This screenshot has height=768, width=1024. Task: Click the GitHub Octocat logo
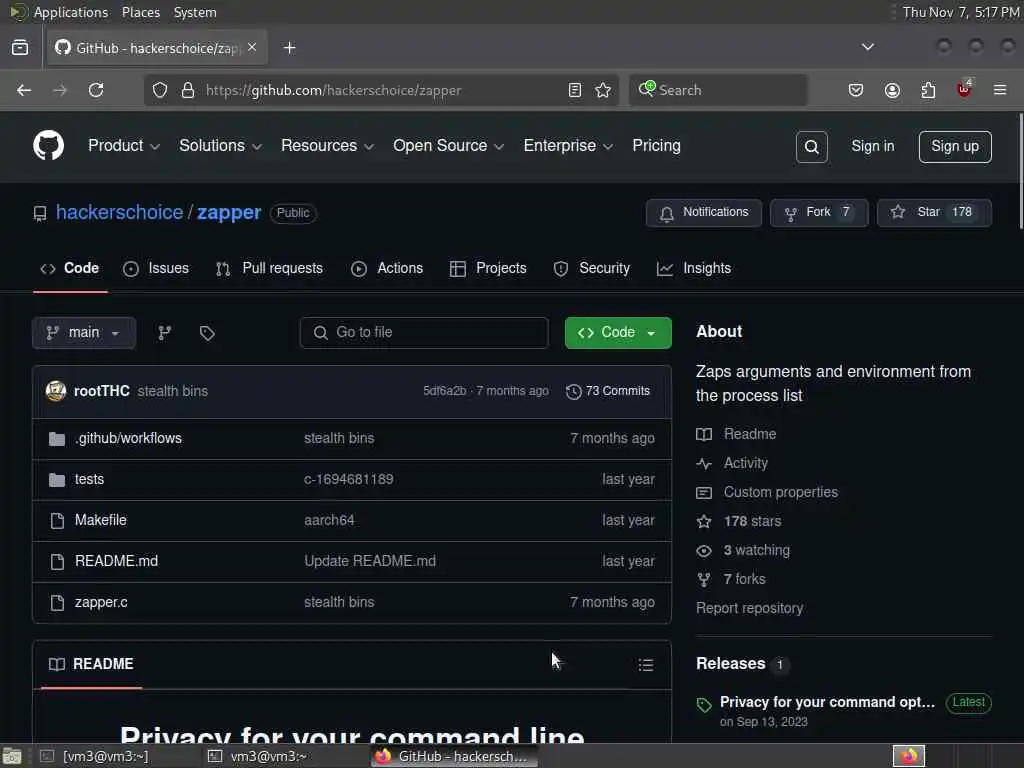(x=48, y=145)
